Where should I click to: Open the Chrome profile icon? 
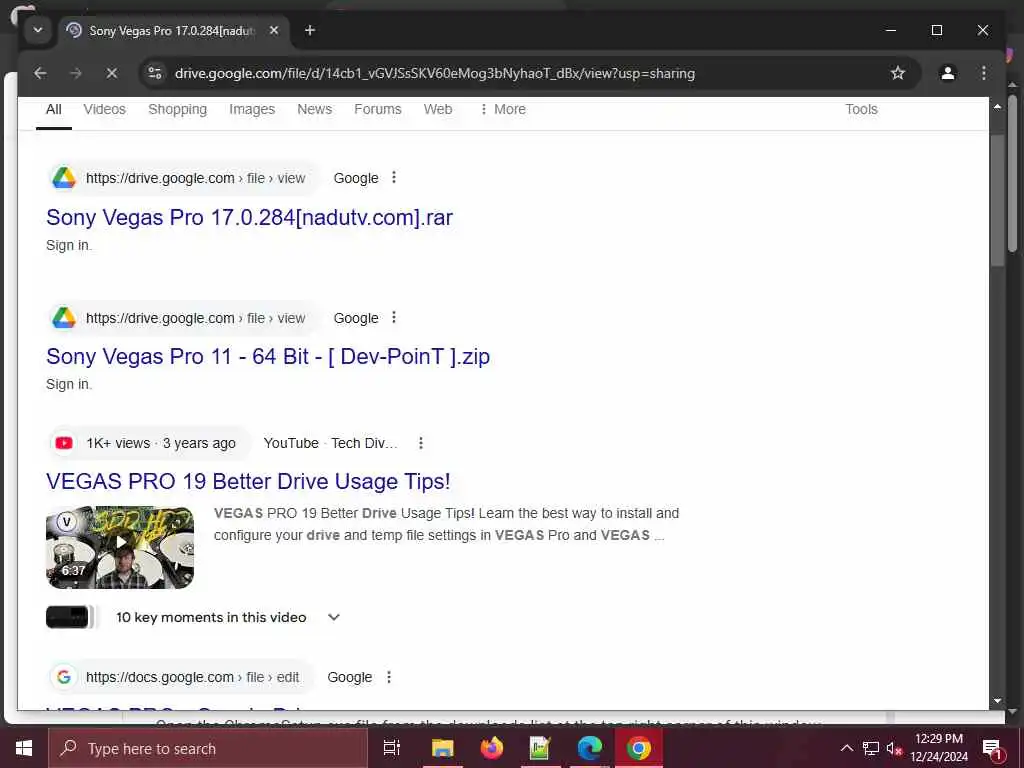point(948,73)
